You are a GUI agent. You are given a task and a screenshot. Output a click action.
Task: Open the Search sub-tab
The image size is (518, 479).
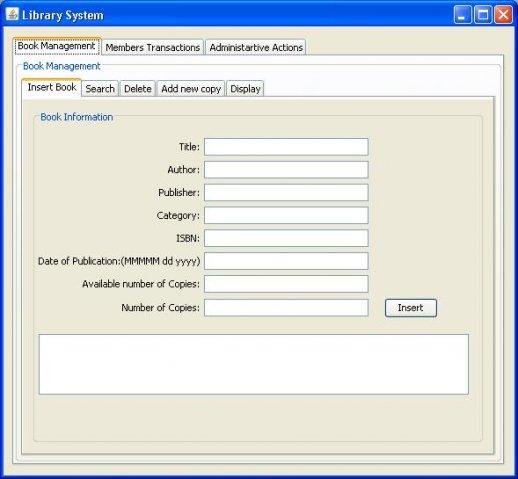pyautogui.click(x=100, y=89)
